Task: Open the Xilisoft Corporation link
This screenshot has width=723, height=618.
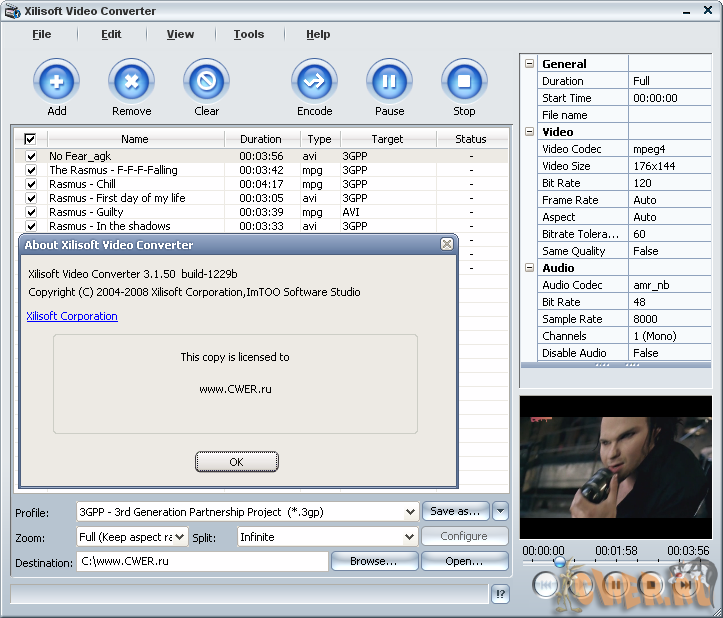Action: (72, 316)
